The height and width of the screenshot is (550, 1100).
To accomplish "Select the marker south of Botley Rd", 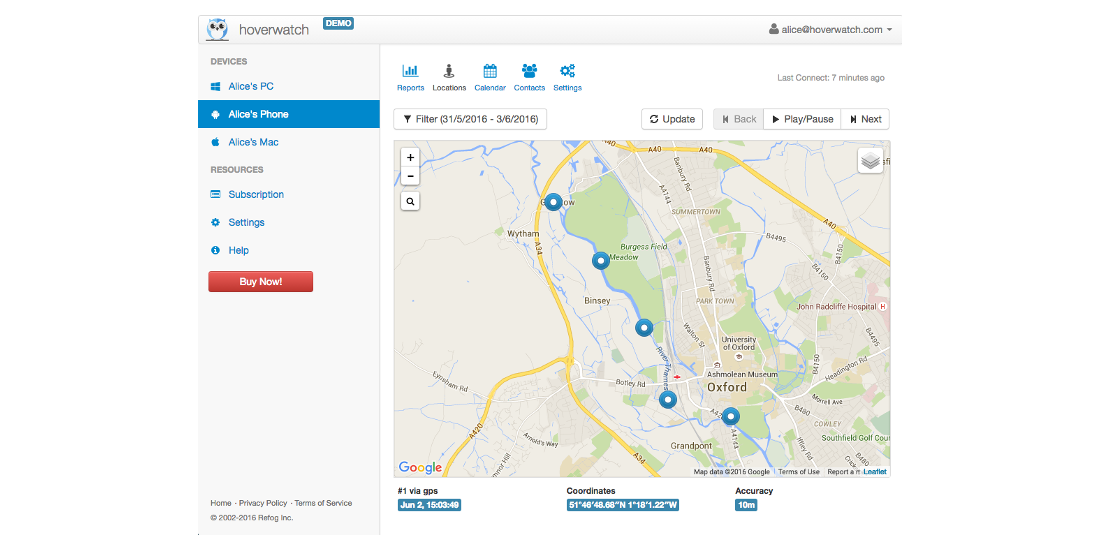I will pos(667,400).
